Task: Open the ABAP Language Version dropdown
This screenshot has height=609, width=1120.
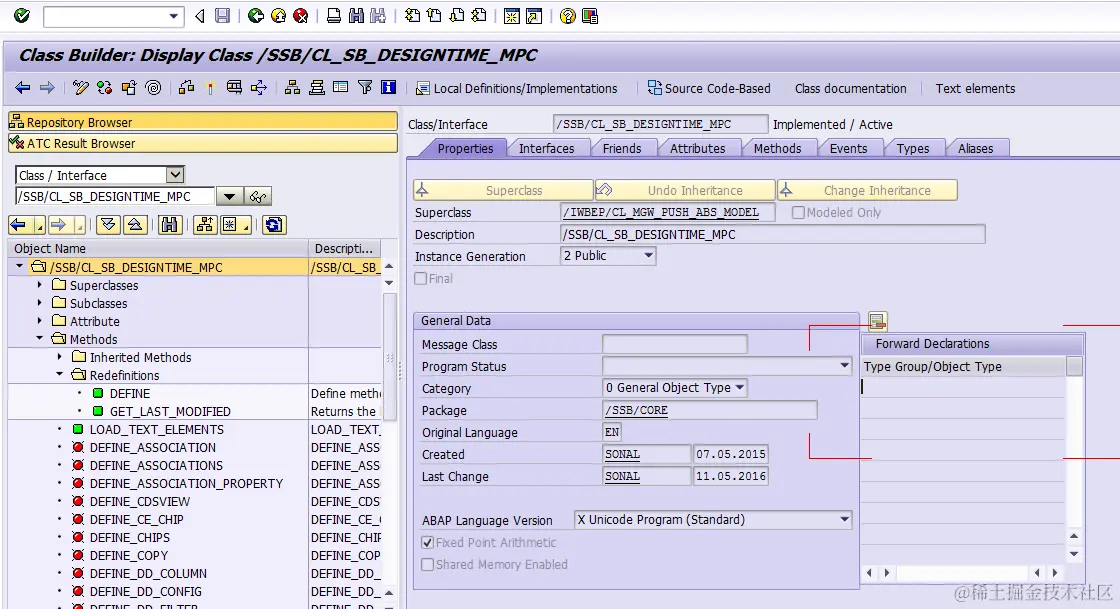Action: [844, 520]
